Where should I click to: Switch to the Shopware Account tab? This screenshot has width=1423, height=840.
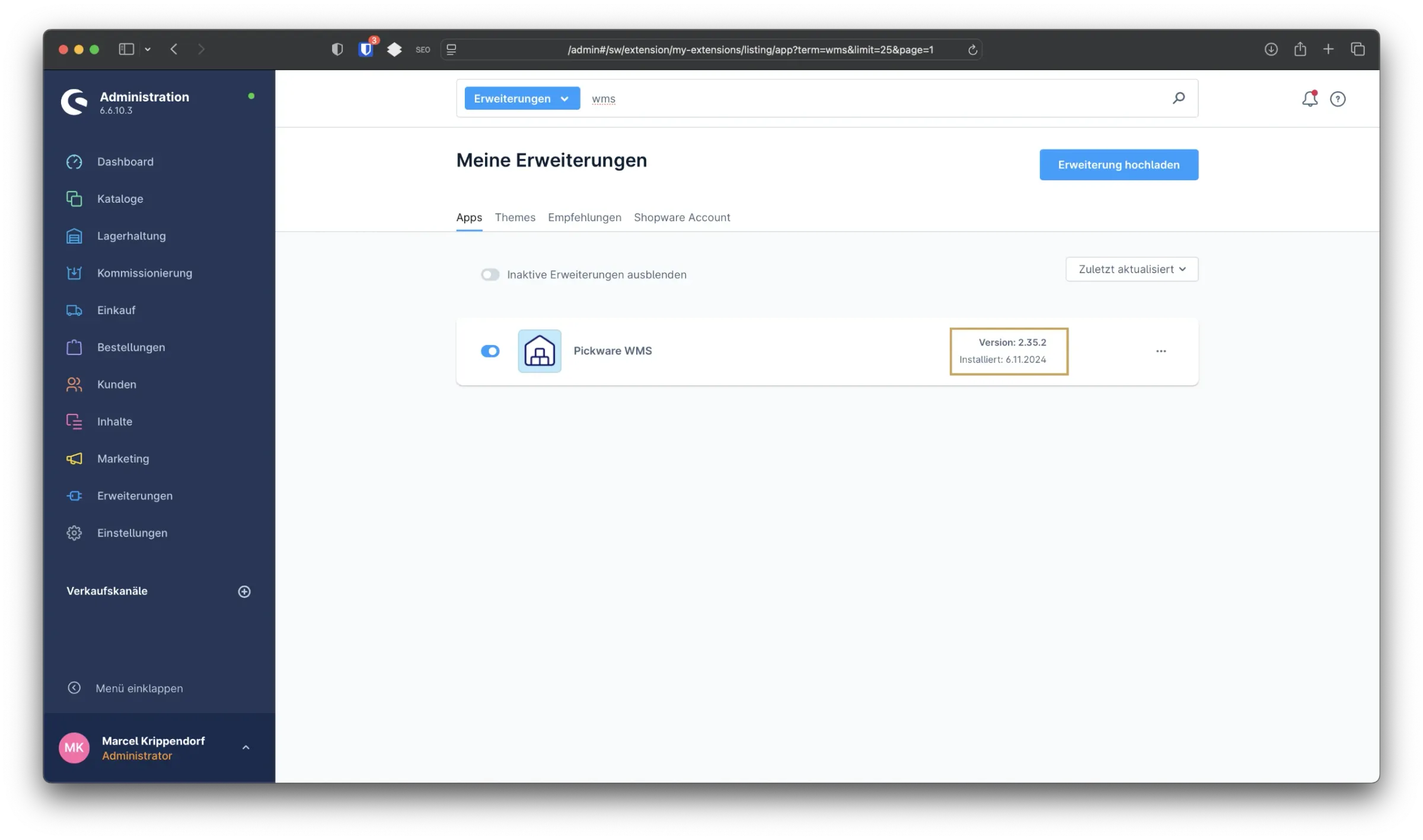pos(682,218)
